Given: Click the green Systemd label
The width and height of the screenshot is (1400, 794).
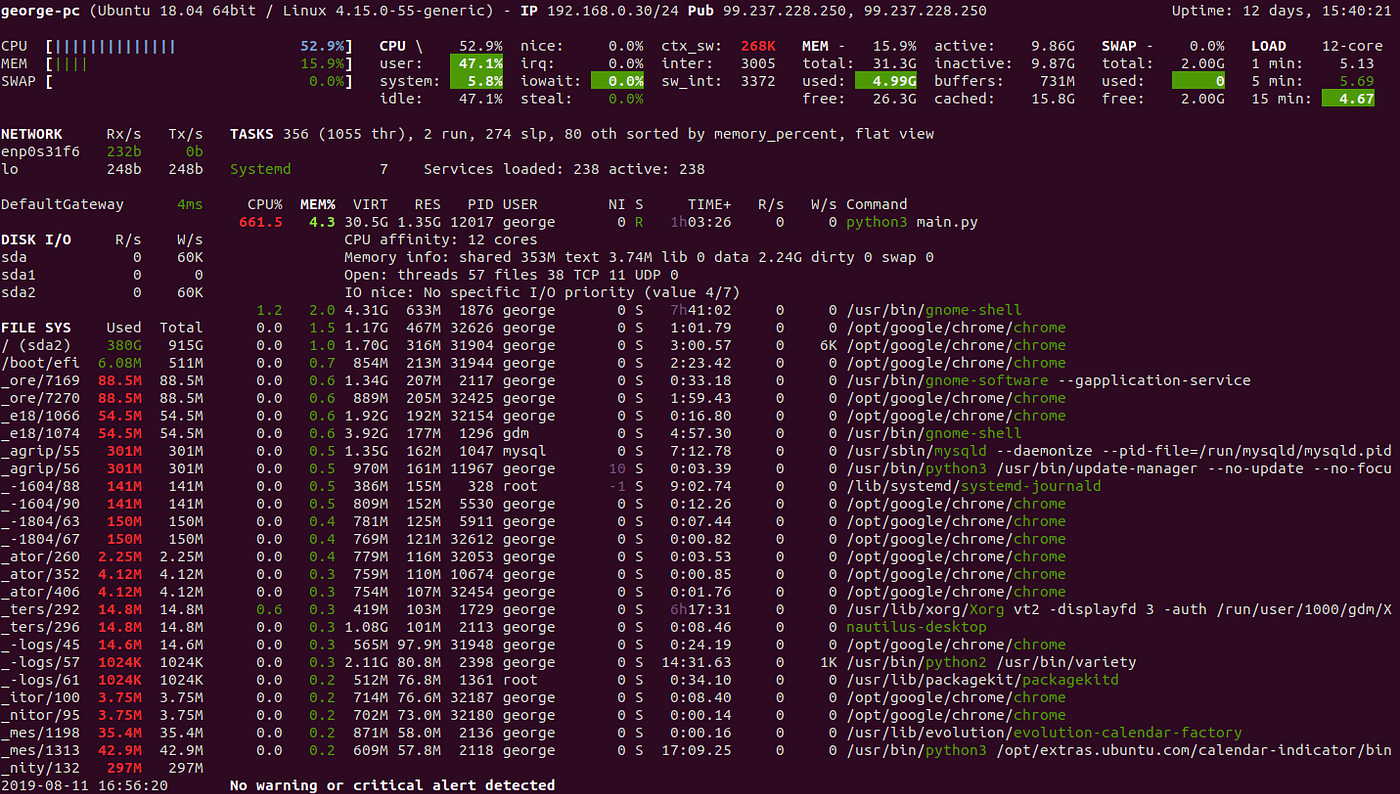Looking at the screenshot, I should [x=261, y=169].
